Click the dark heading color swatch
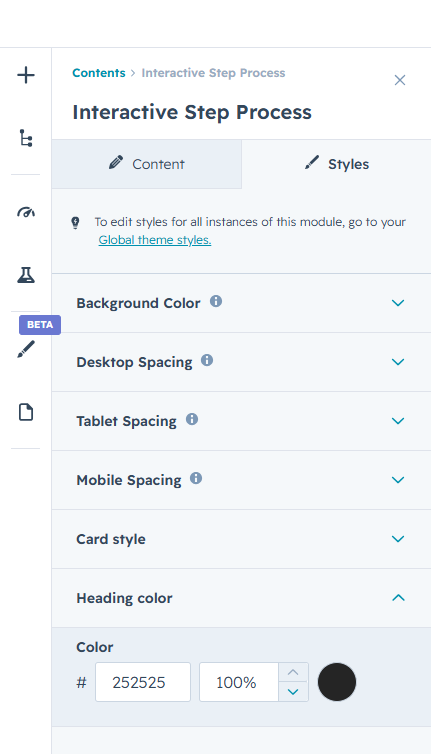 [337, 682]
